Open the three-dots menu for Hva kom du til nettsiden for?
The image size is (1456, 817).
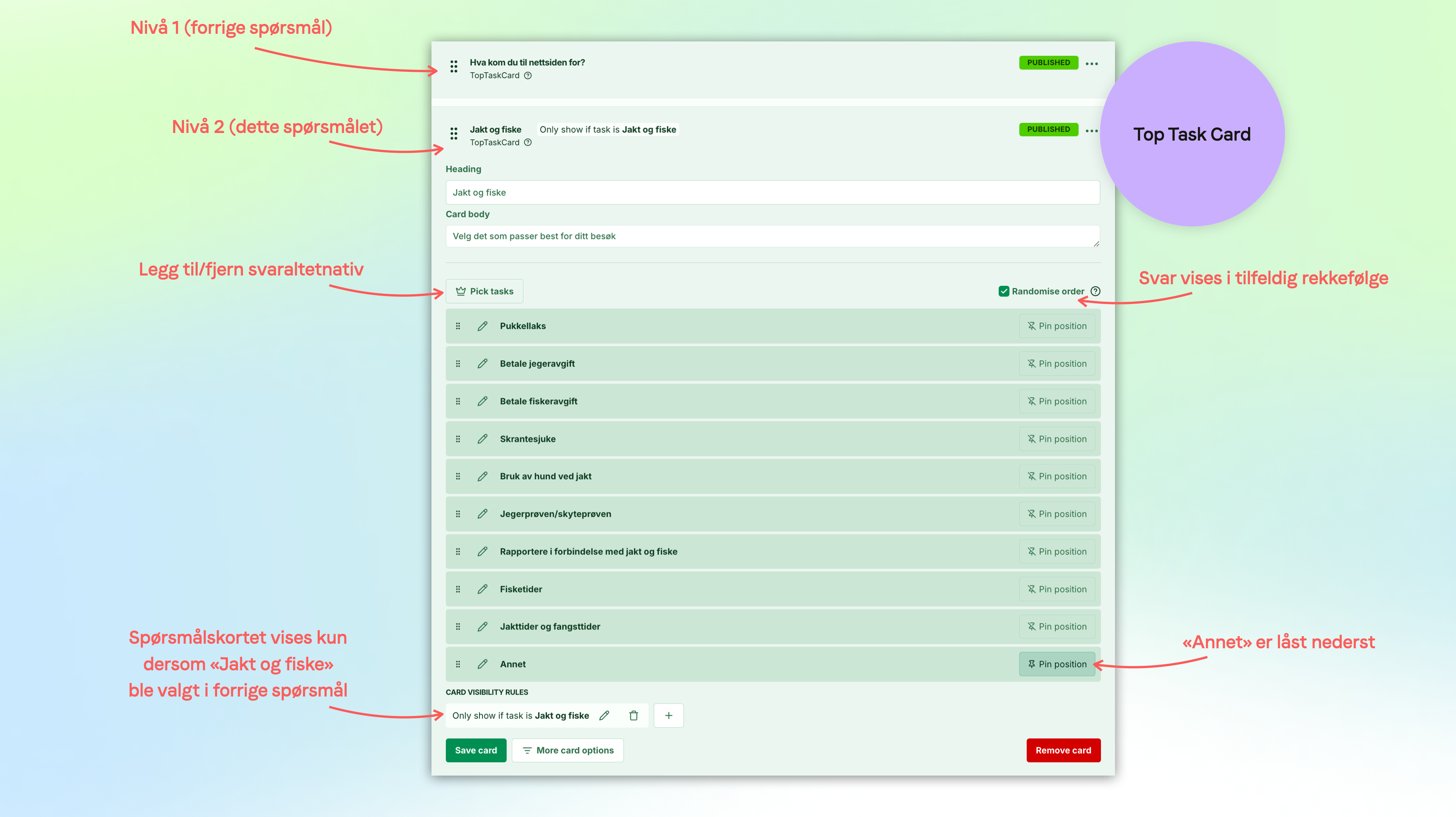point(1091,64)
